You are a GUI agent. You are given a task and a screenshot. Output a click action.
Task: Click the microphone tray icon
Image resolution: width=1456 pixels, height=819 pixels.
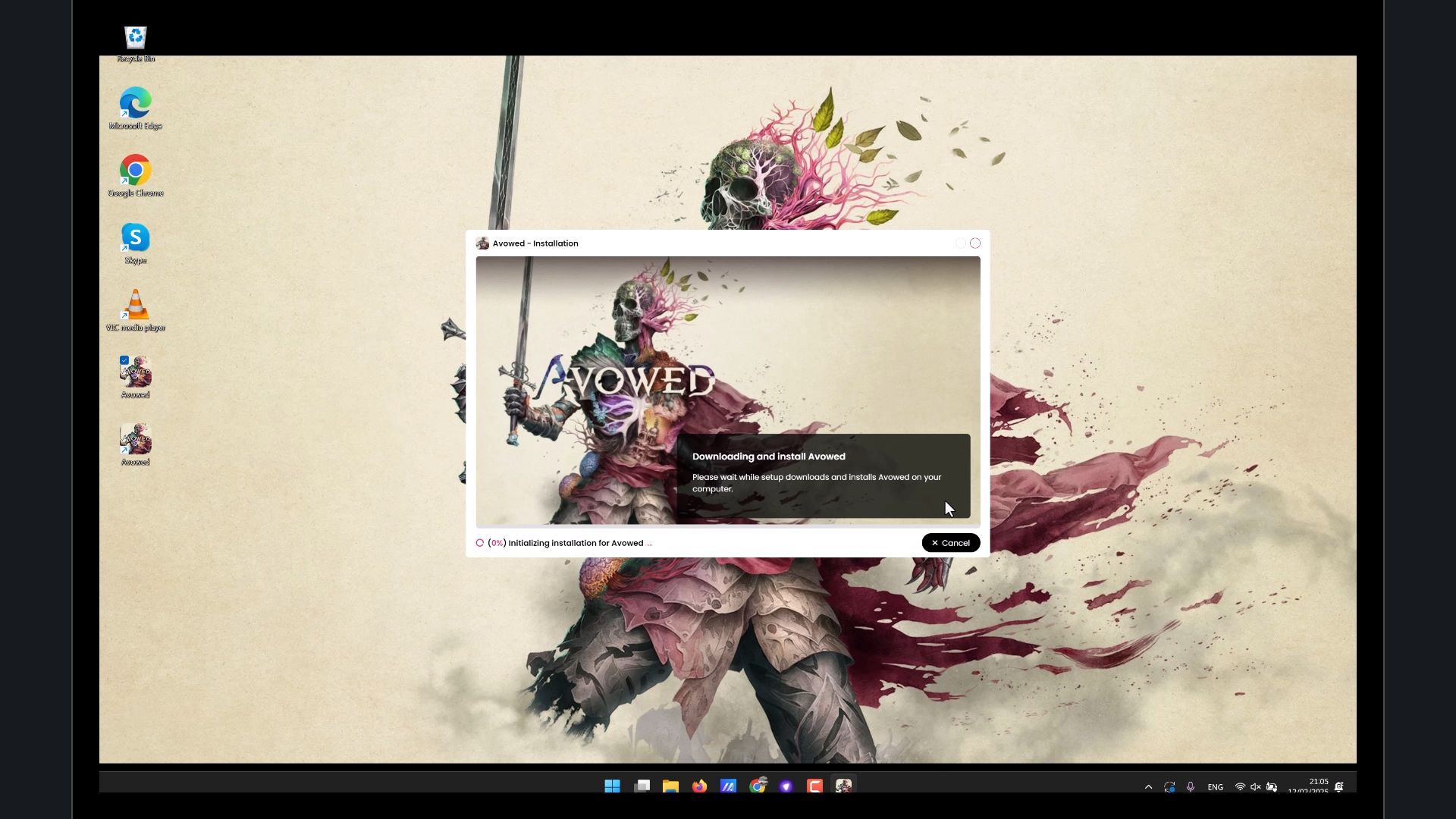pos(1191,787)
